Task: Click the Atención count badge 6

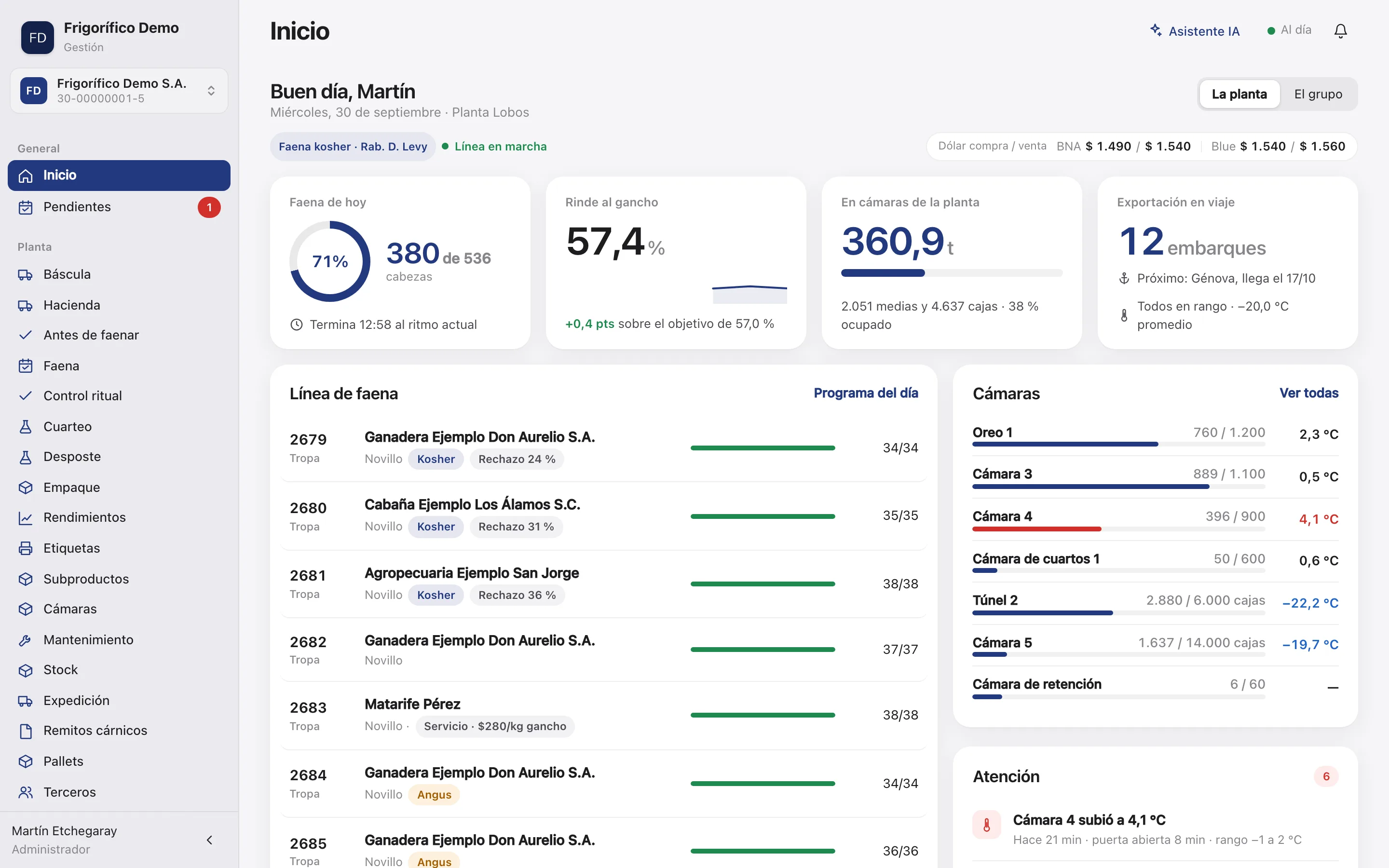Action: pyautogui.click(x=1326, y=776)
